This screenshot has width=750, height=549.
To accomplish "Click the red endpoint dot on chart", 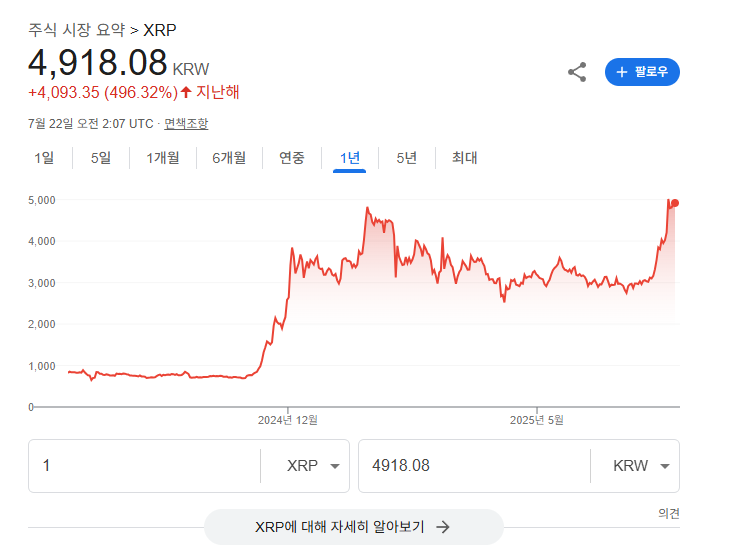I will (x=675, y=203).
